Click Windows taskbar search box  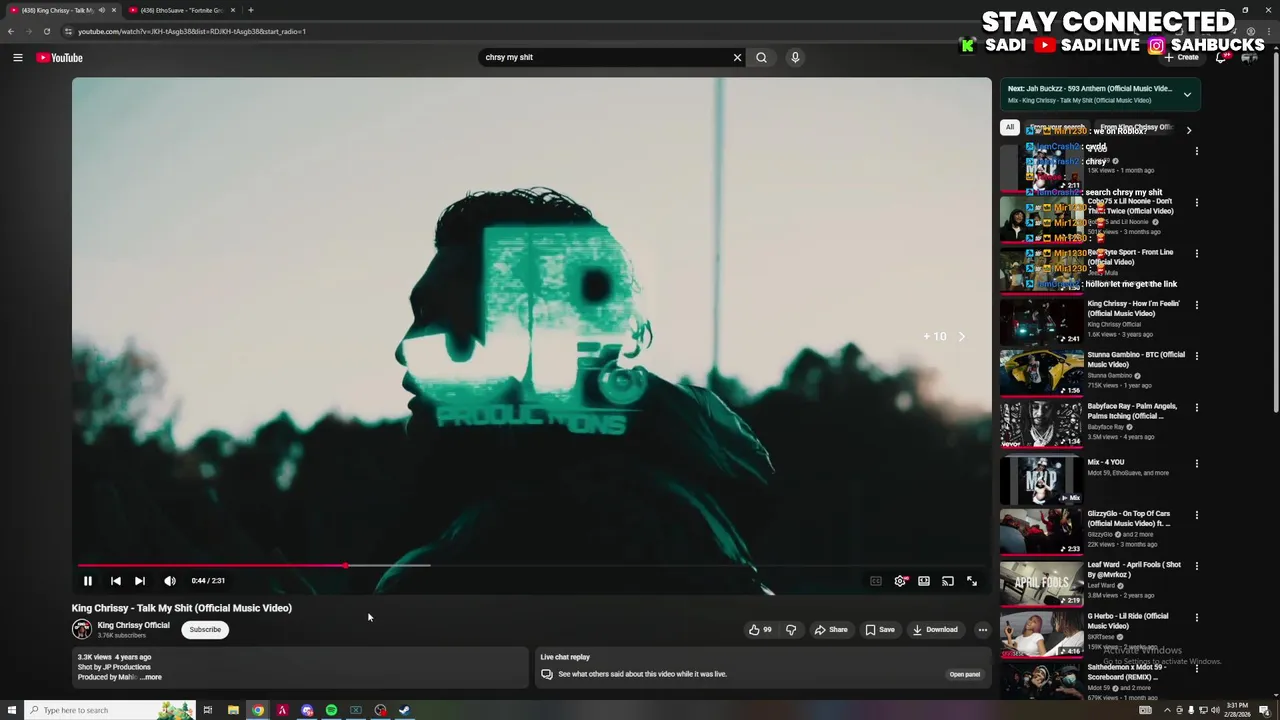point(110,710)
